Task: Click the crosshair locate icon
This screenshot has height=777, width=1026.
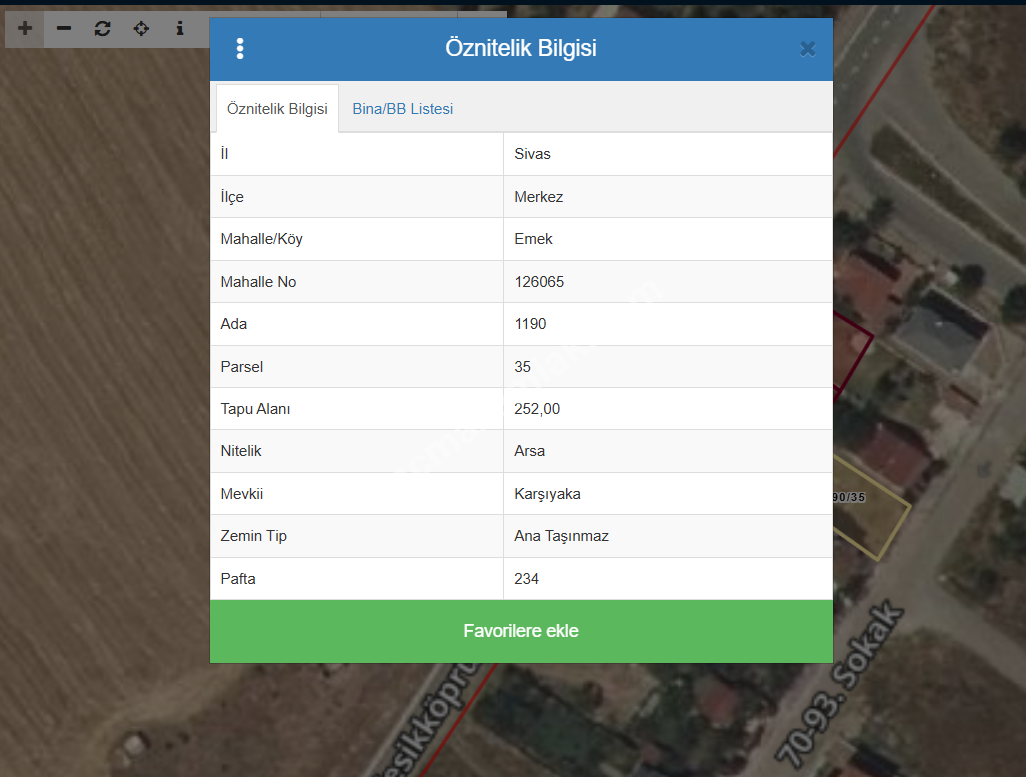Action: click(141, 28)
